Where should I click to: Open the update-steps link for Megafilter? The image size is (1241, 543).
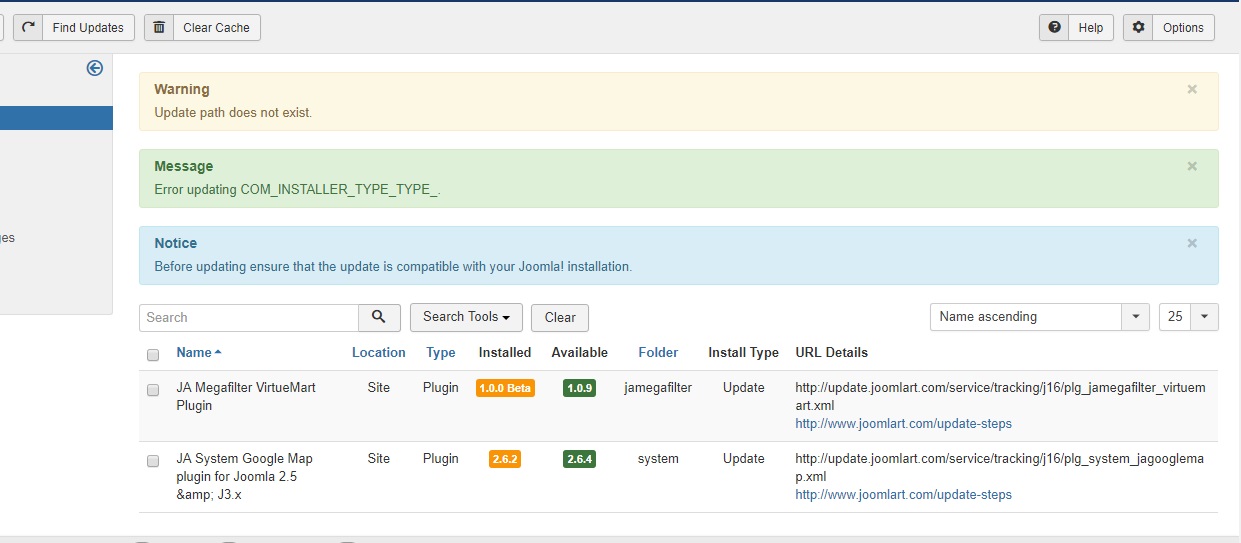(903, 423)
